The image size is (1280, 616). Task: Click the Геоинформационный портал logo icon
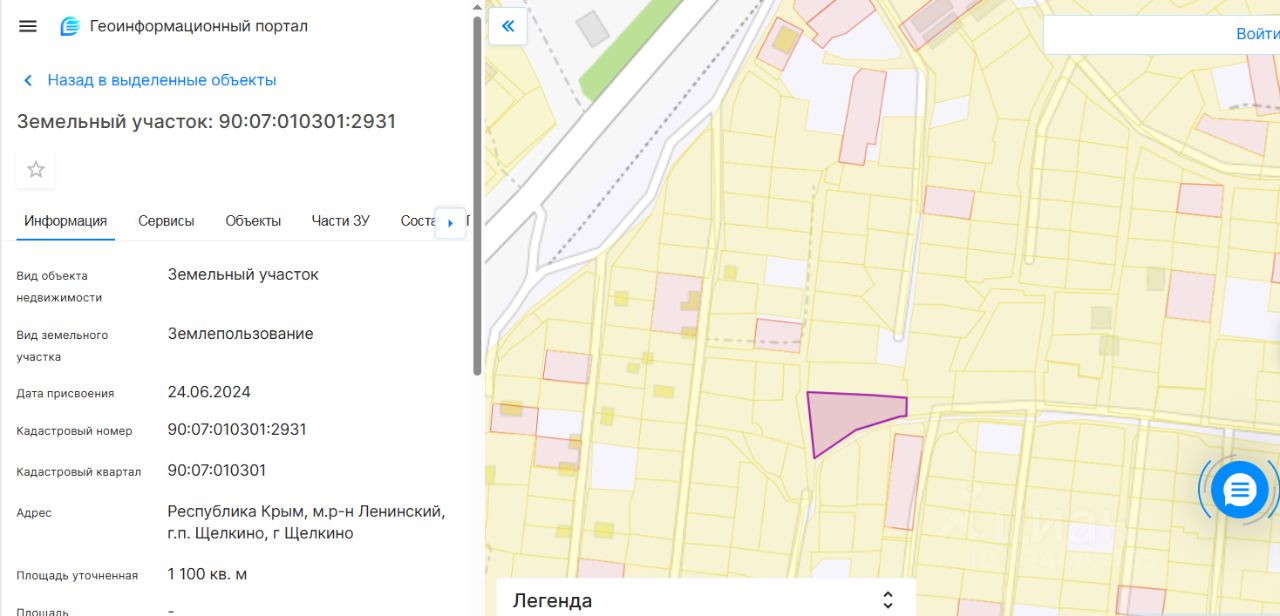69,27
